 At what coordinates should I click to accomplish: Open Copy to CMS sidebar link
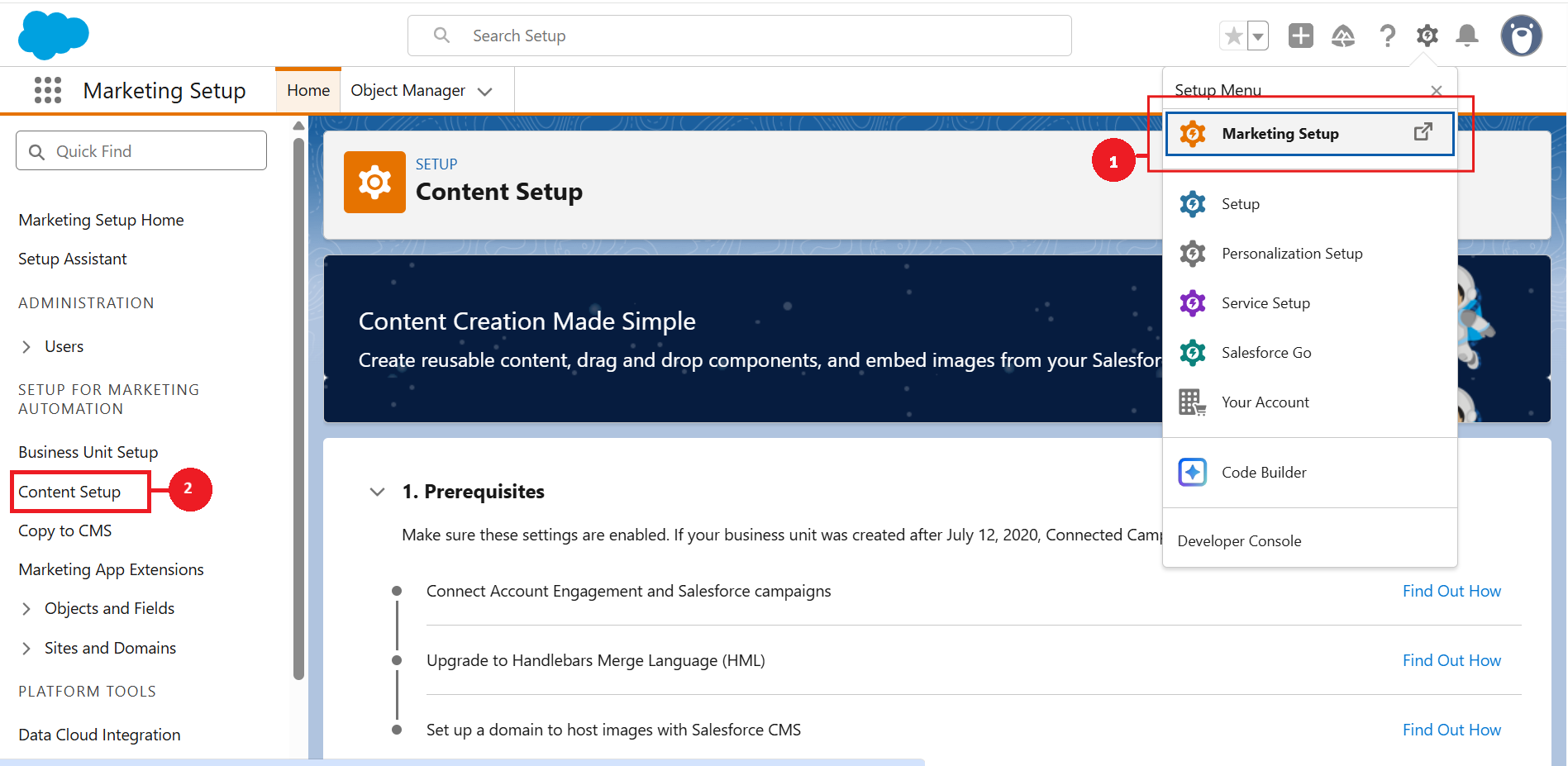click(65, 530)
